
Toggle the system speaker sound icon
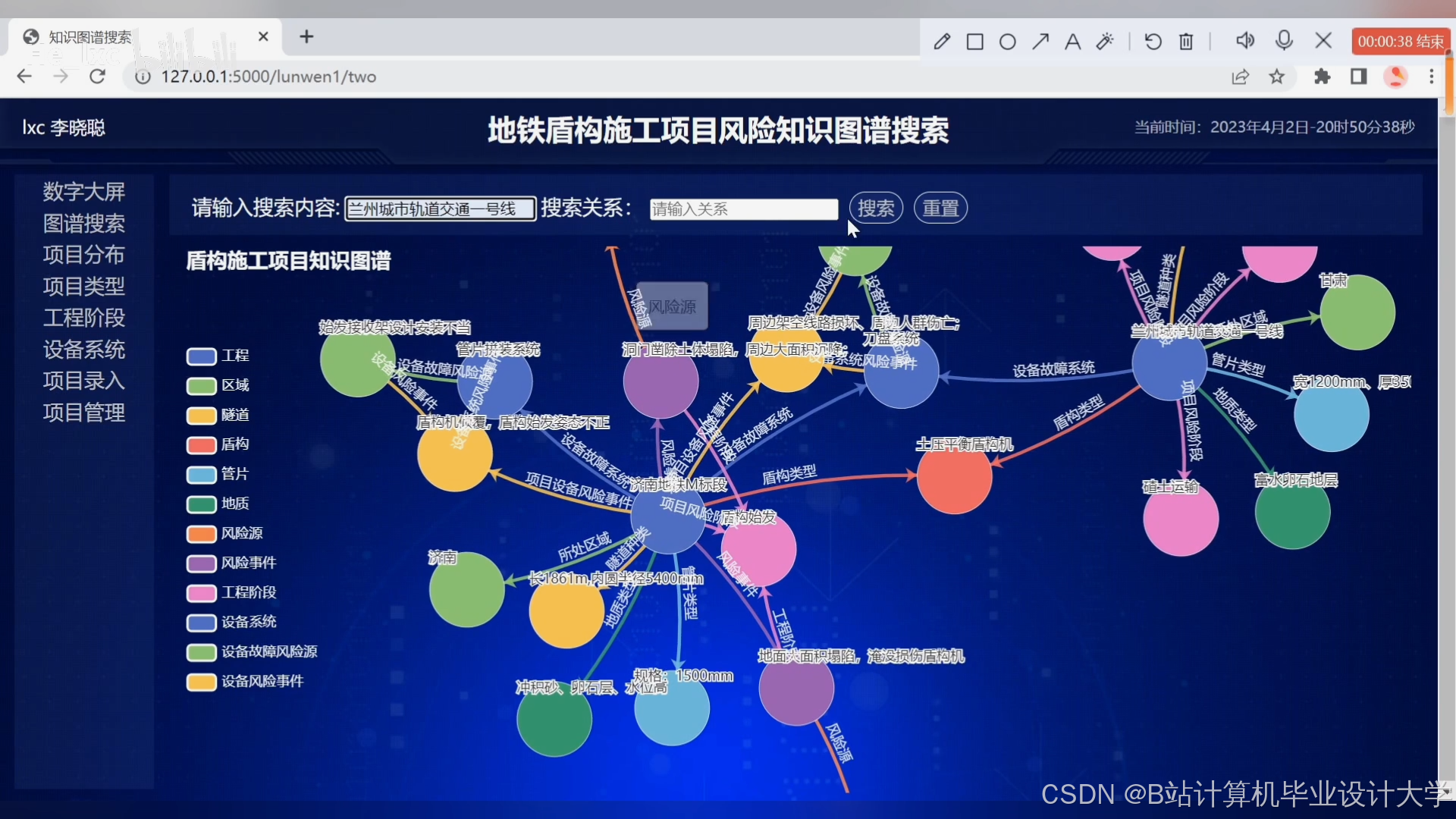click(x=1244, y=40)
